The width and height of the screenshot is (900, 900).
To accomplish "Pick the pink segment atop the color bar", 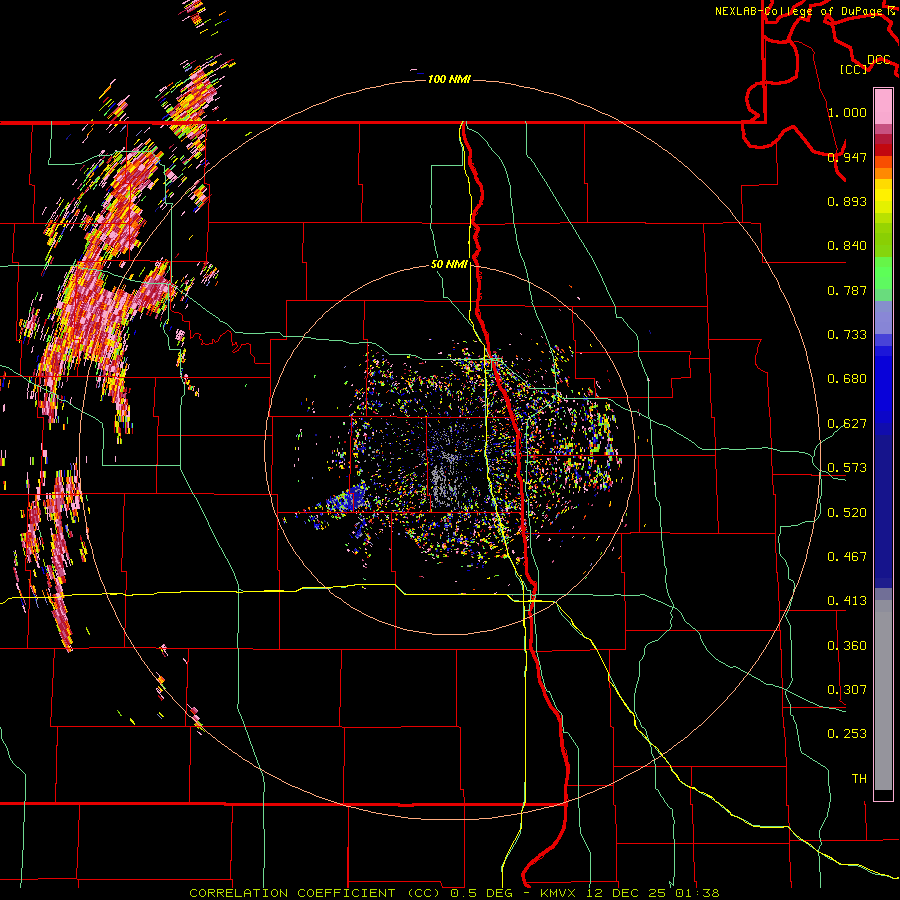I will coord(883,106).
